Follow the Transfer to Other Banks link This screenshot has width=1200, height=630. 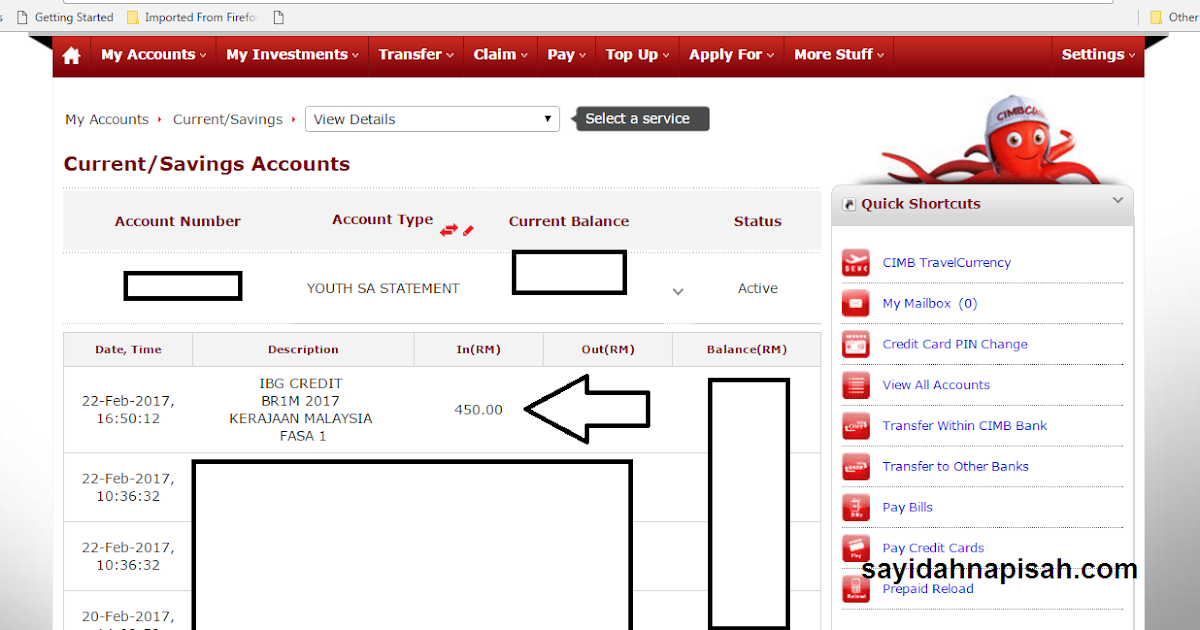coord(955,467)
